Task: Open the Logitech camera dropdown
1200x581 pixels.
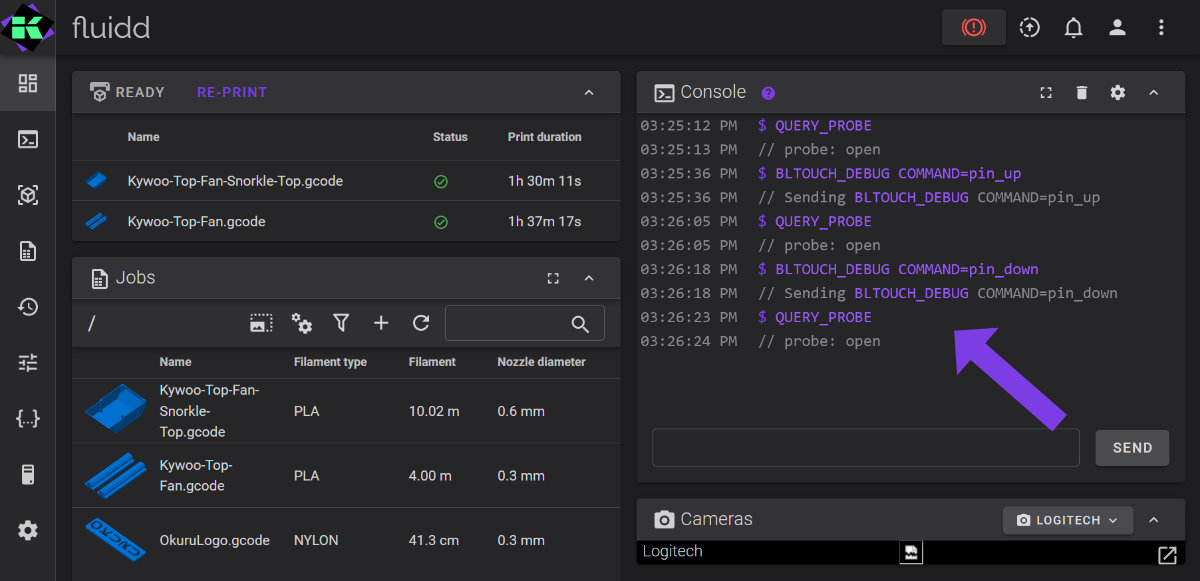Action: (x=1067, y=520)
